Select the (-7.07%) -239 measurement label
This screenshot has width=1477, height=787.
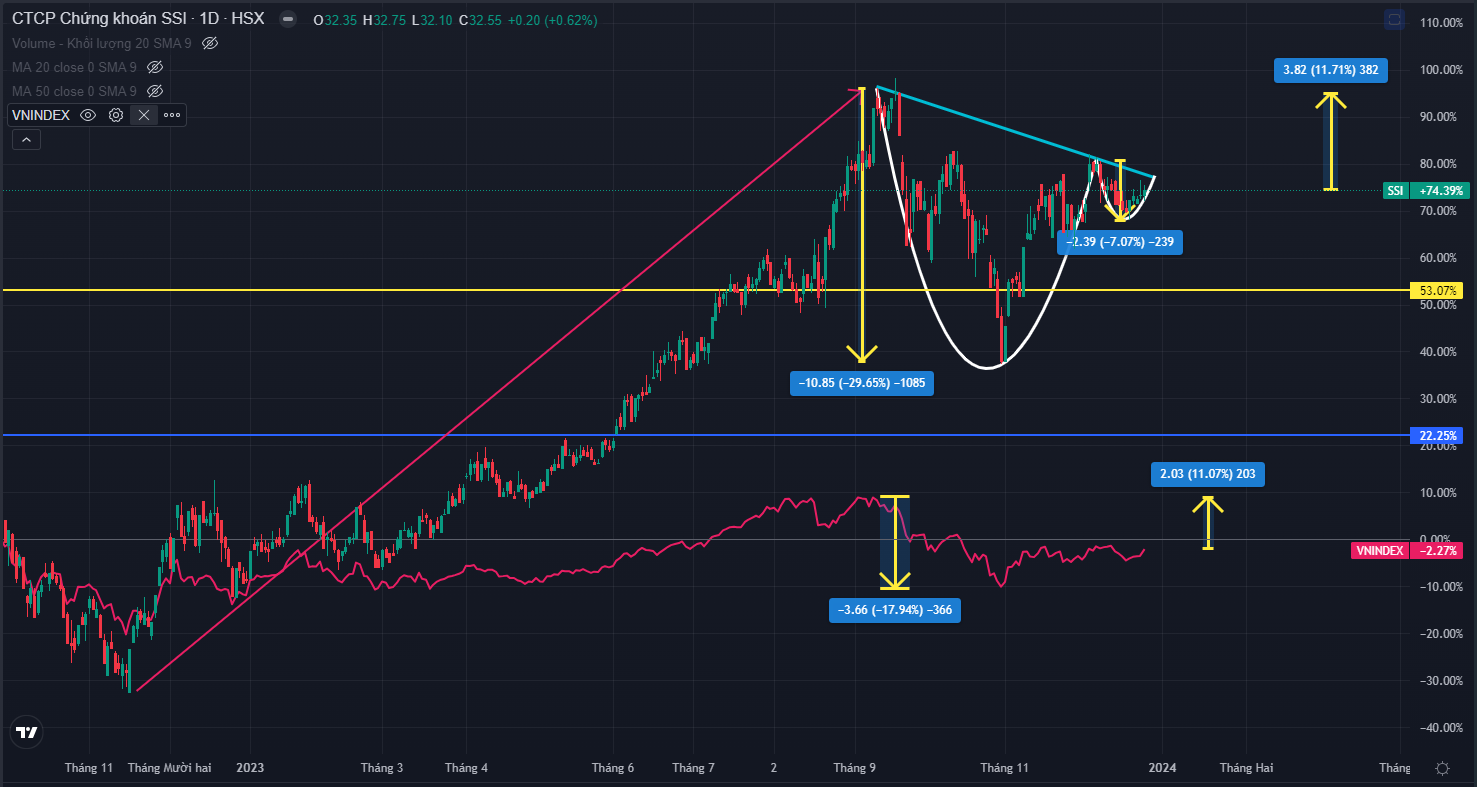1120,242
